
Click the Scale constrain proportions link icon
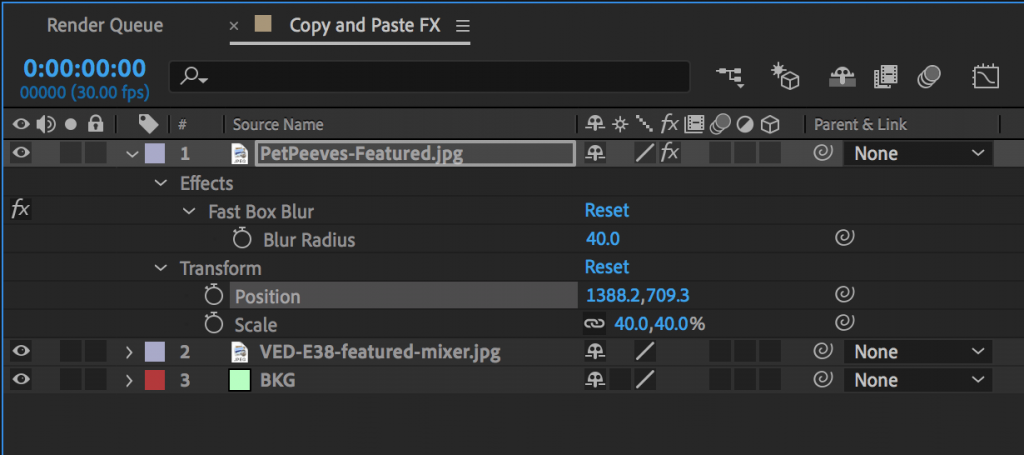(594, 324)
